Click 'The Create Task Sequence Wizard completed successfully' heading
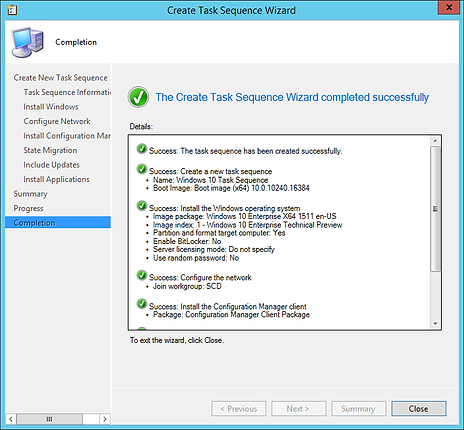 (x=292, y=97)
